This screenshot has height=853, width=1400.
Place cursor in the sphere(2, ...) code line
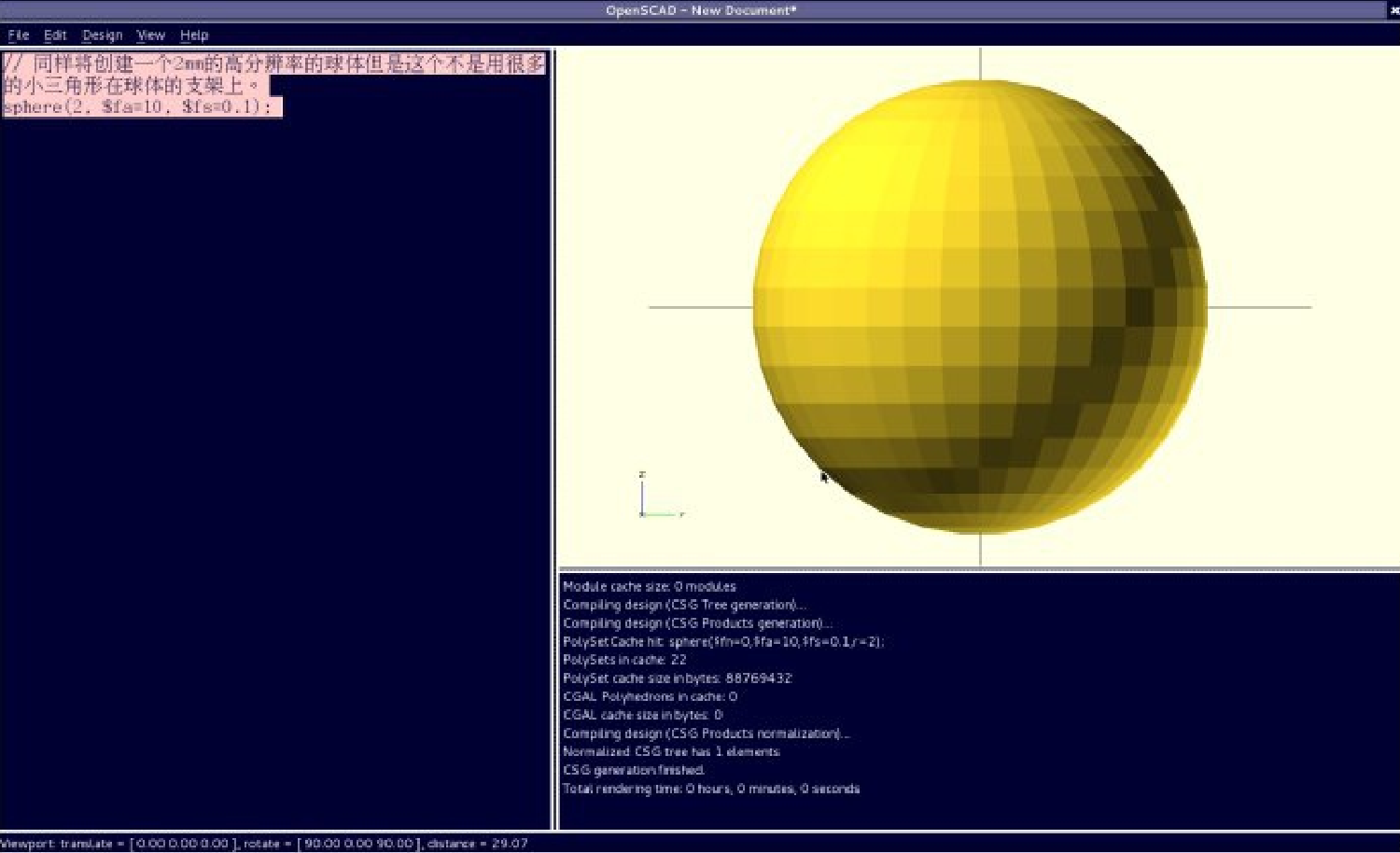click(x=140, y=107)
